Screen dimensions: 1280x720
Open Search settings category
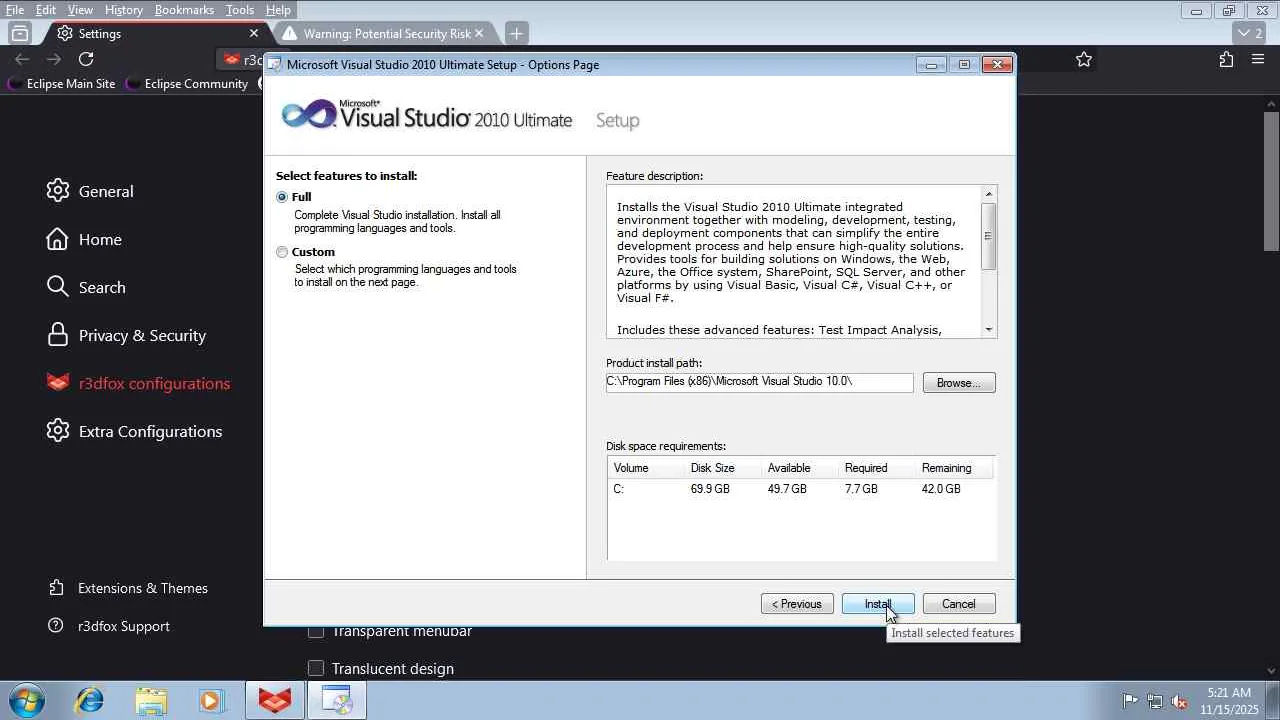(86, 287)
